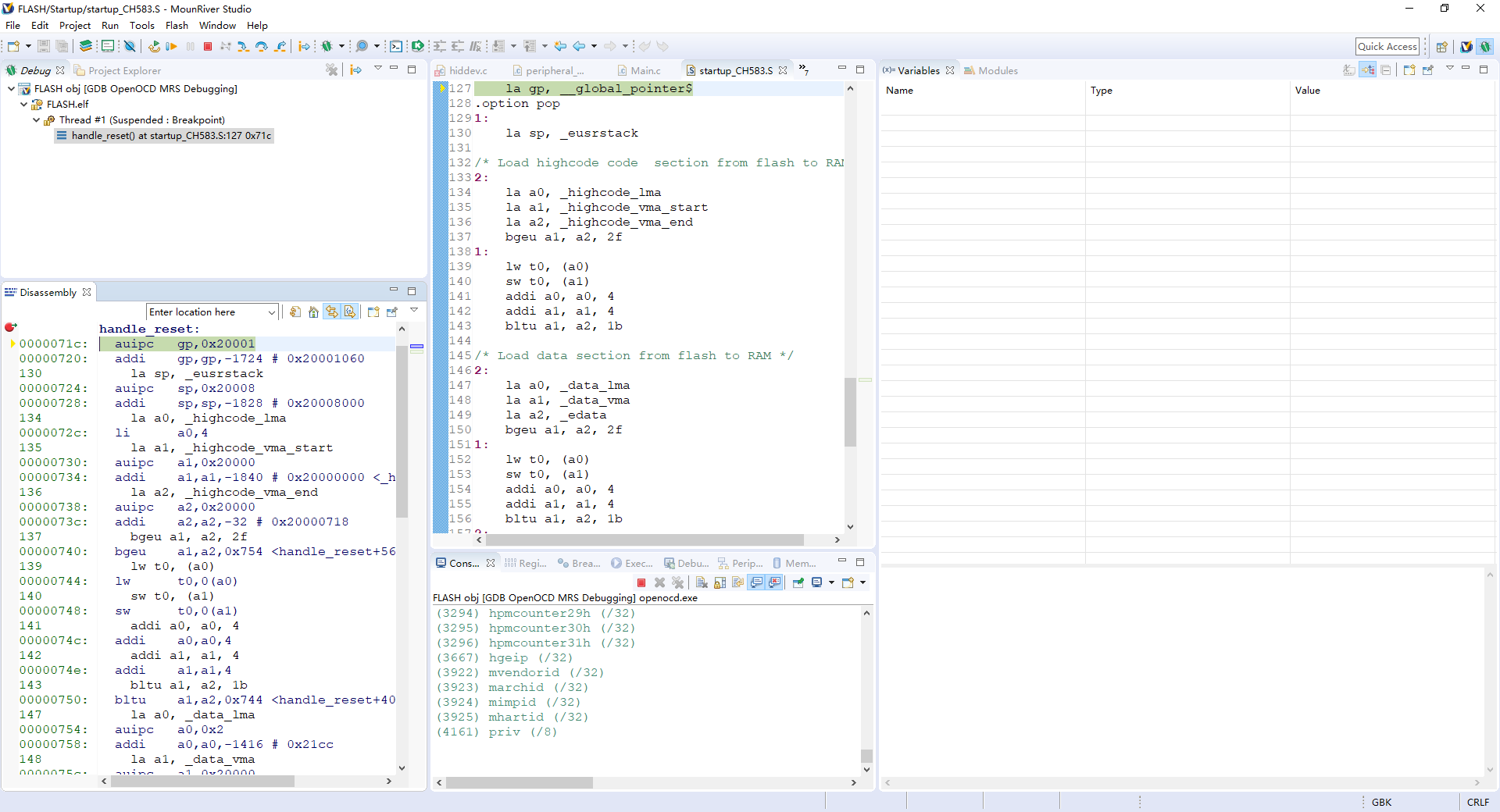Viewport: 1500px width, 812px height.
Task: Click editor horizontal scrollbar thumb
Action: point(645,540)
